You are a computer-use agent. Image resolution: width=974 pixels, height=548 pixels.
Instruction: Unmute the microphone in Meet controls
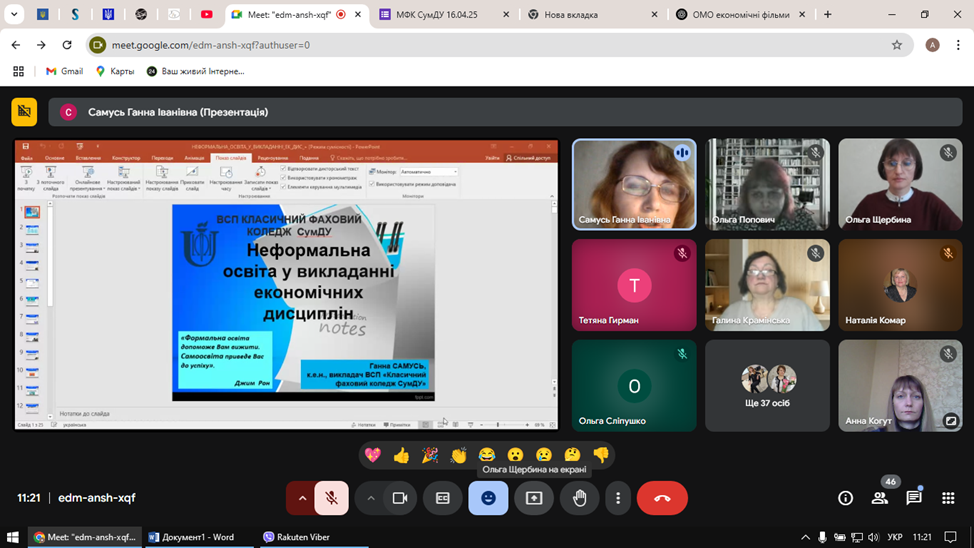click(332, 498)
